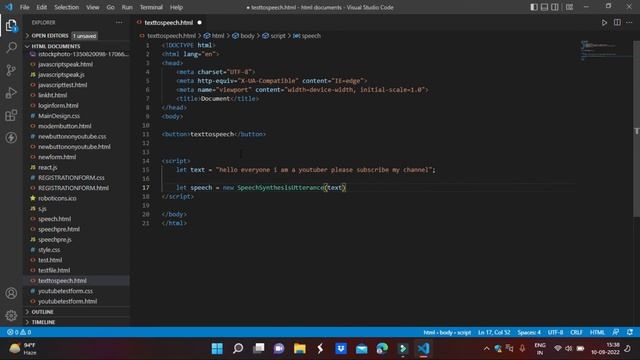Change Spaces: 4 indentation setting
Image resolution: width=640 pixels, height=360 pixels.
coord(529,332)
